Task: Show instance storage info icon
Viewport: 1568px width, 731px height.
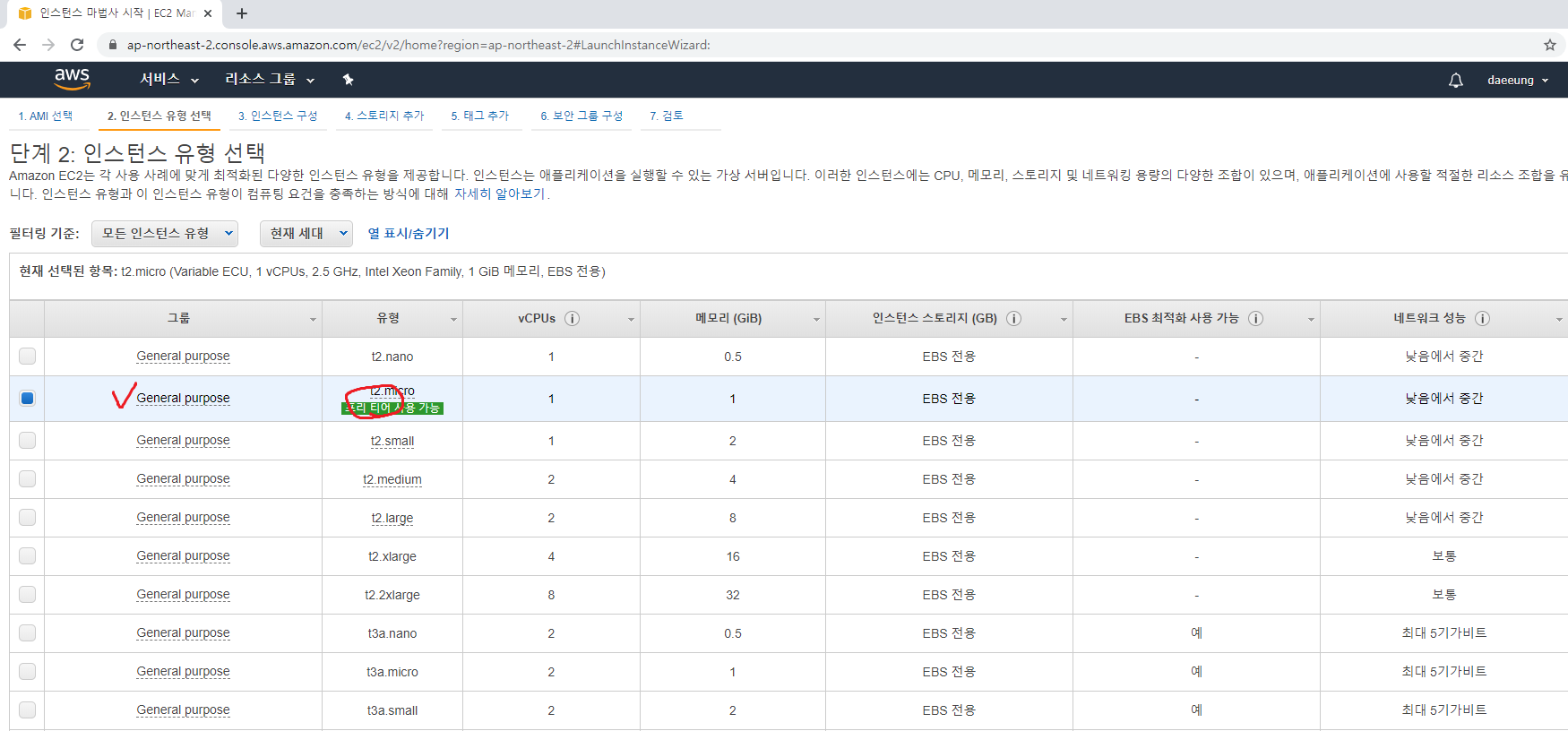Action: (x=1013, y=318)
